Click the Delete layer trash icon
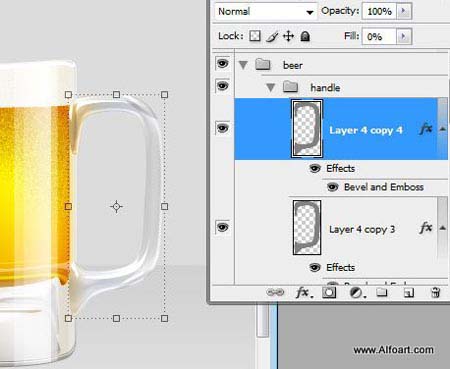450x369 pixels. click(435, 293)
